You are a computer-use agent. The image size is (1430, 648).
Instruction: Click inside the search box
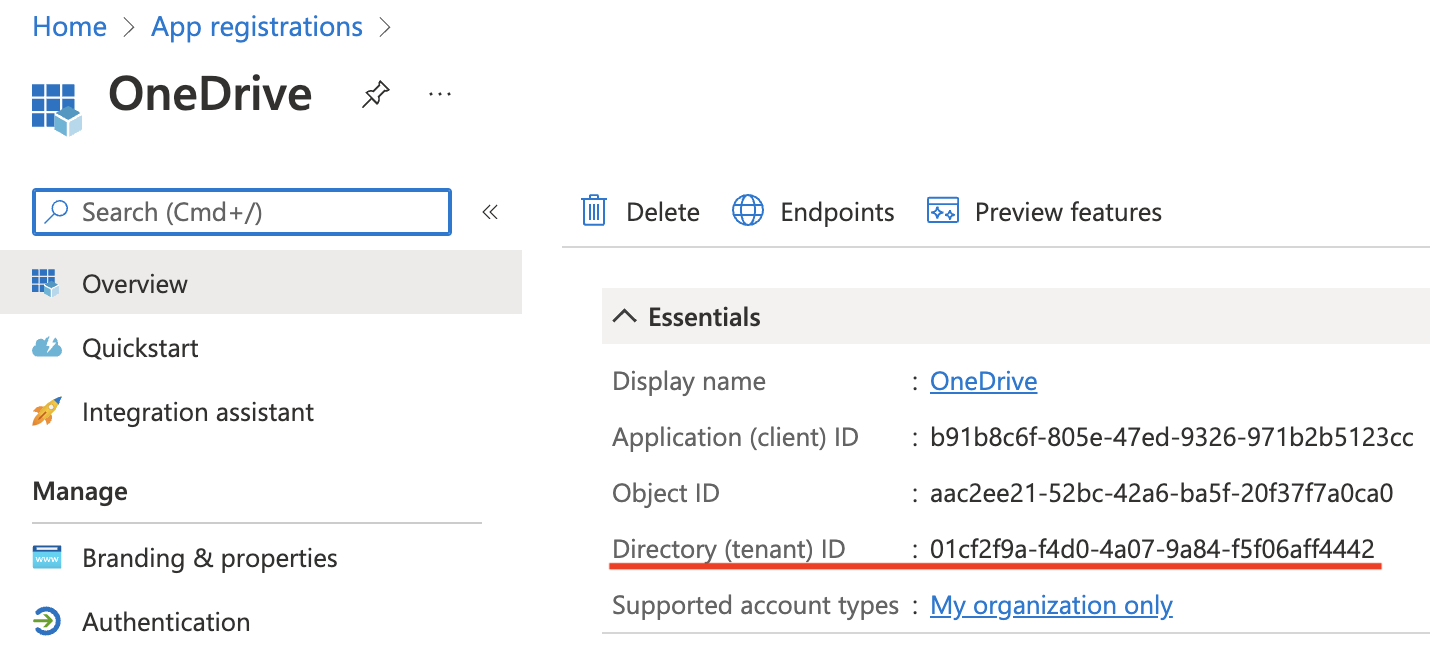(x=240, y=211)
